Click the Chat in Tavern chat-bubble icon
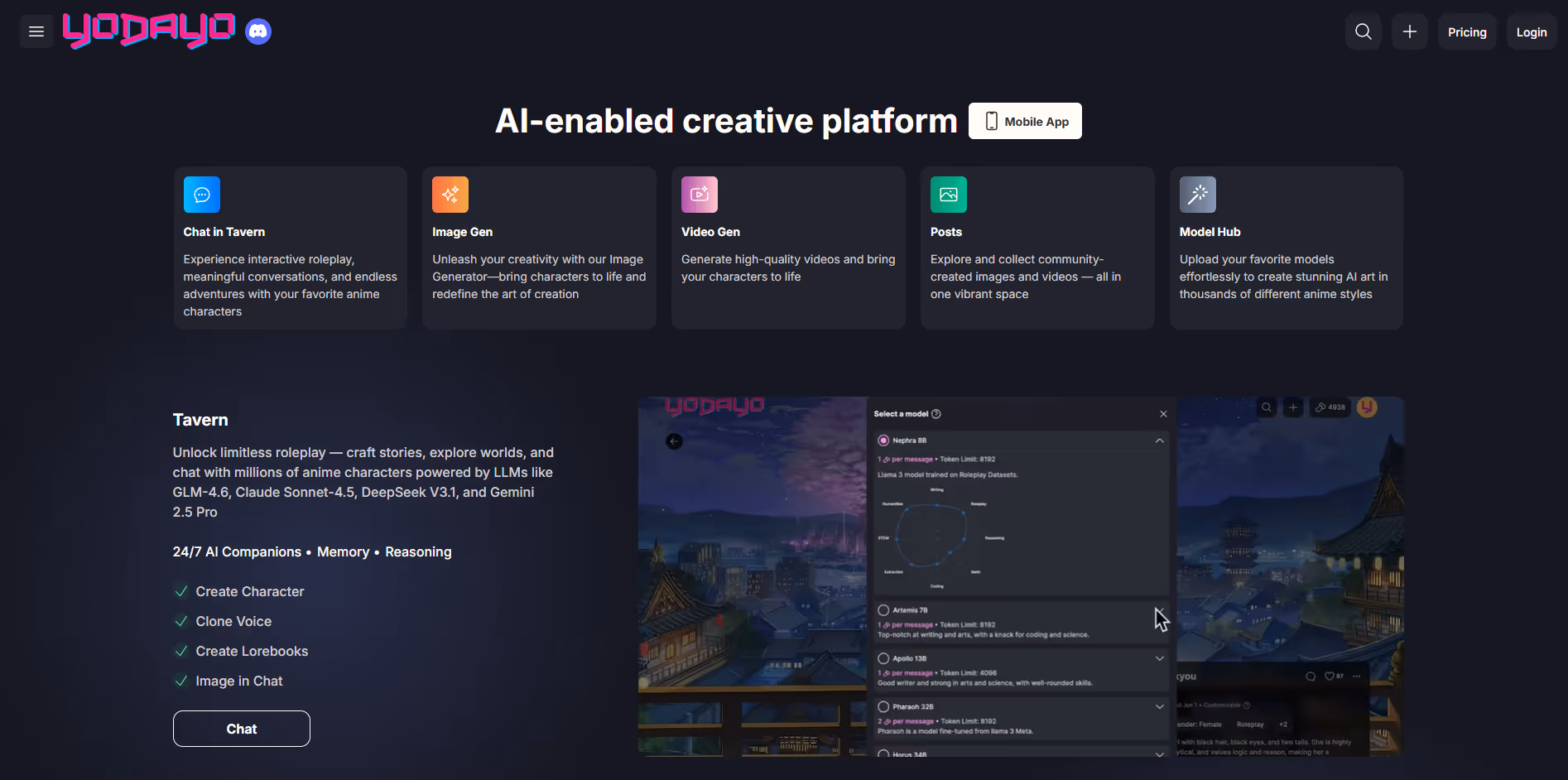Image resolution: width=1568 pixels, height=780 pixels. click(202, 195)
